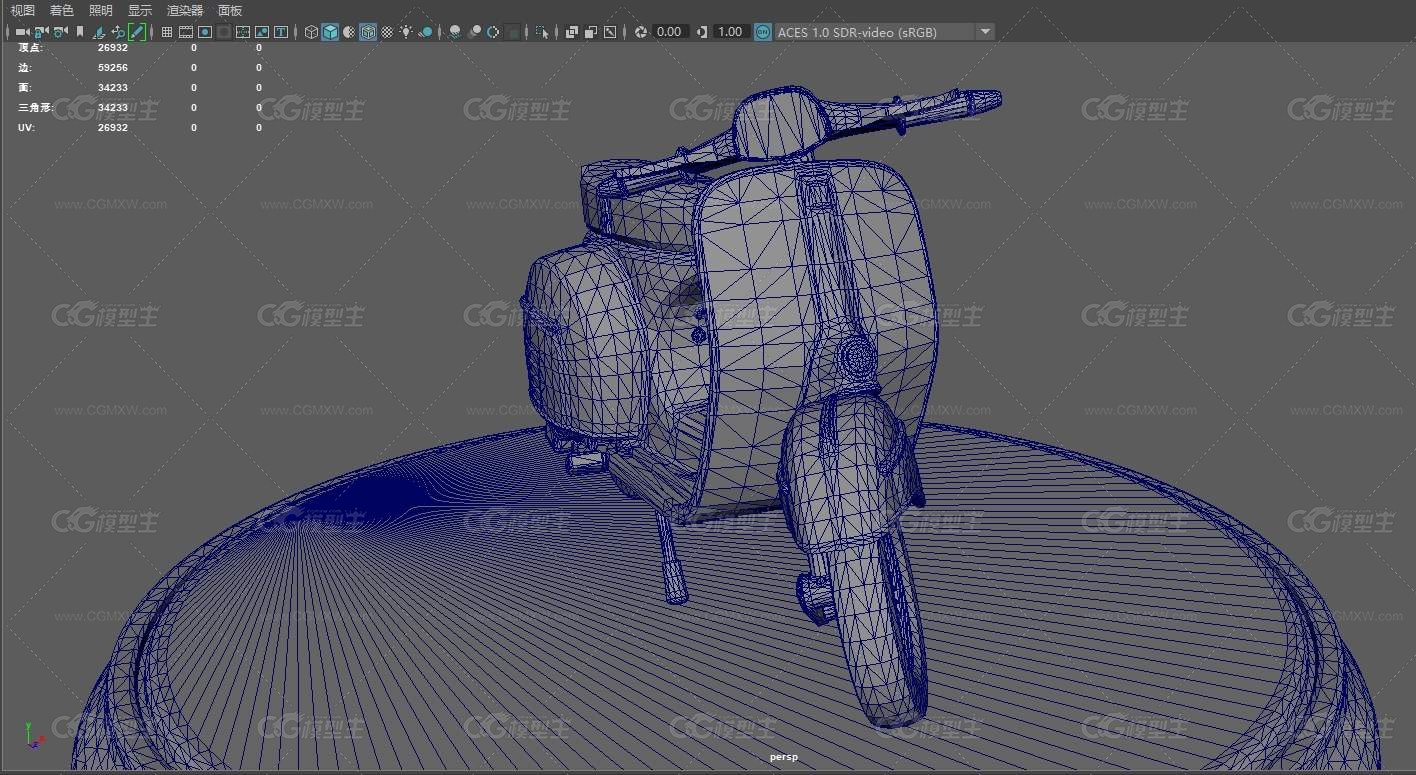Toggle the X-Ray Joints icon
The image size is (1416, 775).
pyautogui.click(x=610, y=32)
